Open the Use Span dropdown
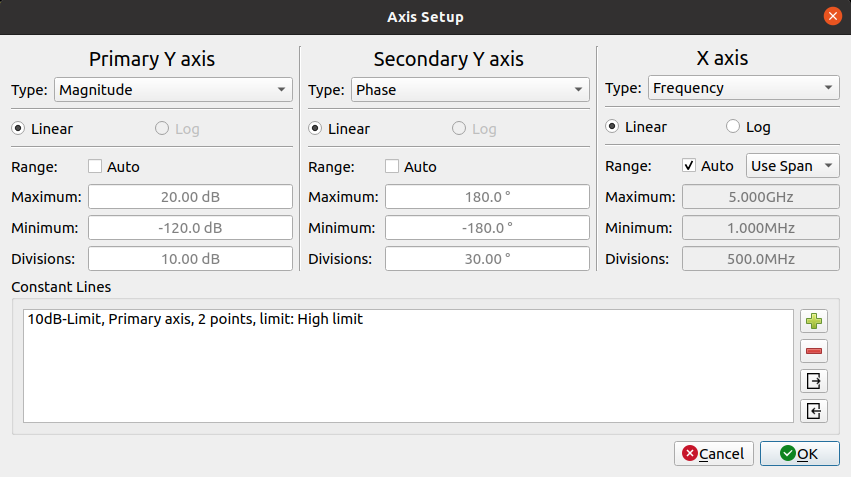Screen dimensions: 851x477 (x=794, y=166)
